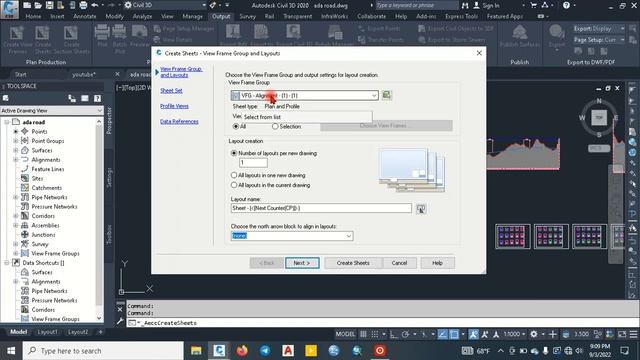
Task: Click the Save icon in quick access toolbar
Action: click(x=49, y=5)
